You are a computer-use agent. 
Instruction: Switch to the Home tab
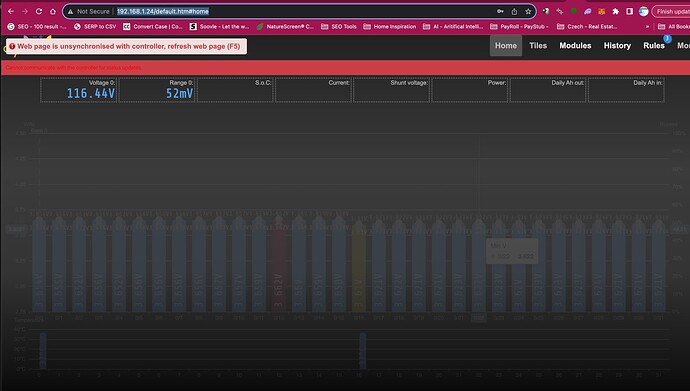click(x=506, y=45)
